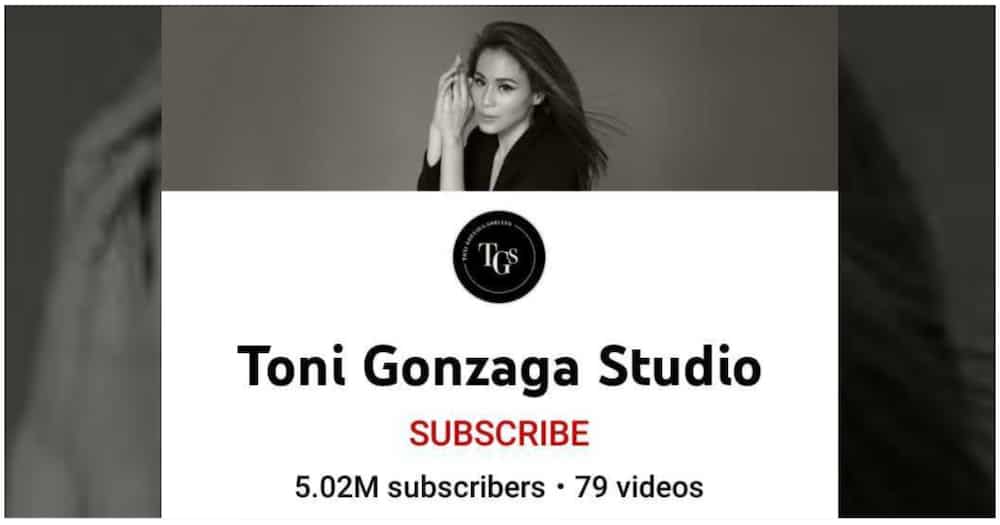Click the letter G inside the avatar logo
1000x525 pixels.
(501, 262)
